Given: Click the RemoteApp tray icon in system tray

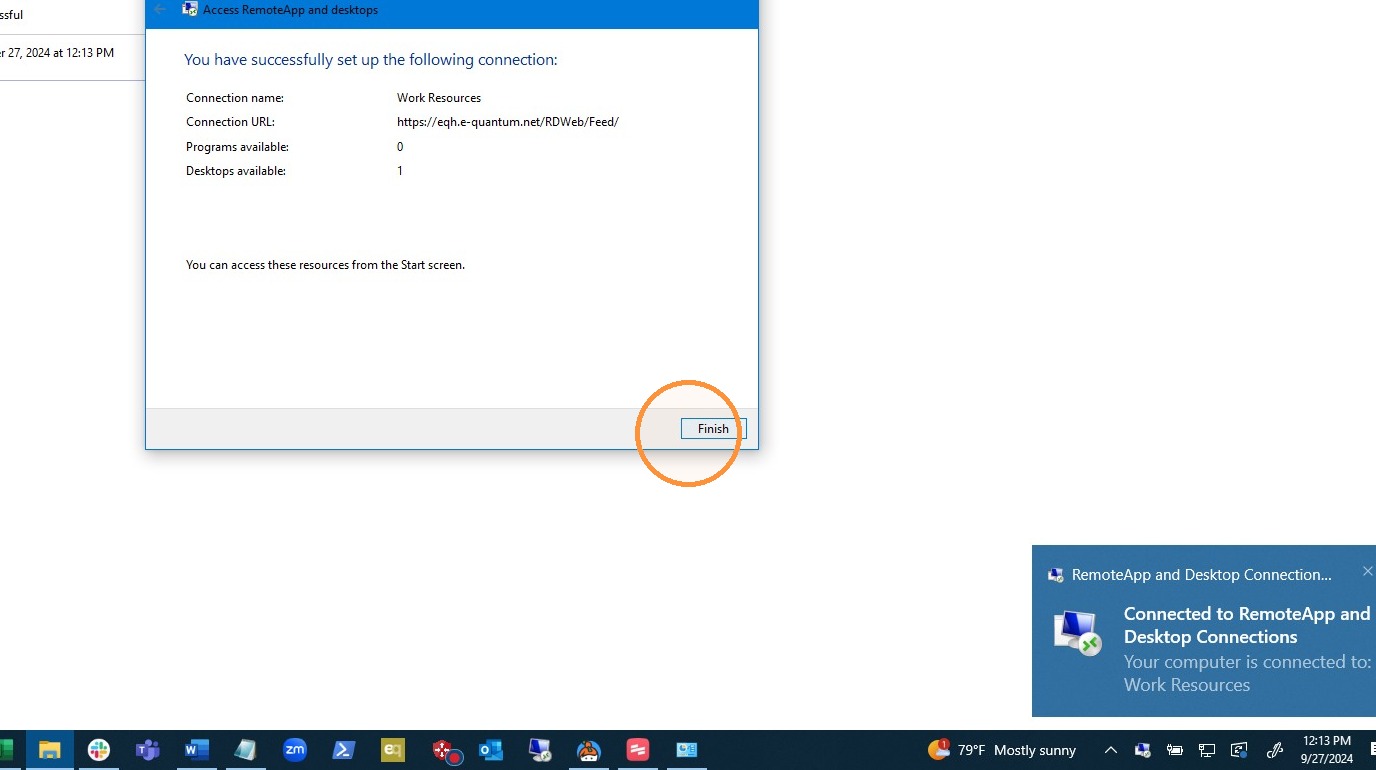Looking at the screenshot, I should 1143,750.
